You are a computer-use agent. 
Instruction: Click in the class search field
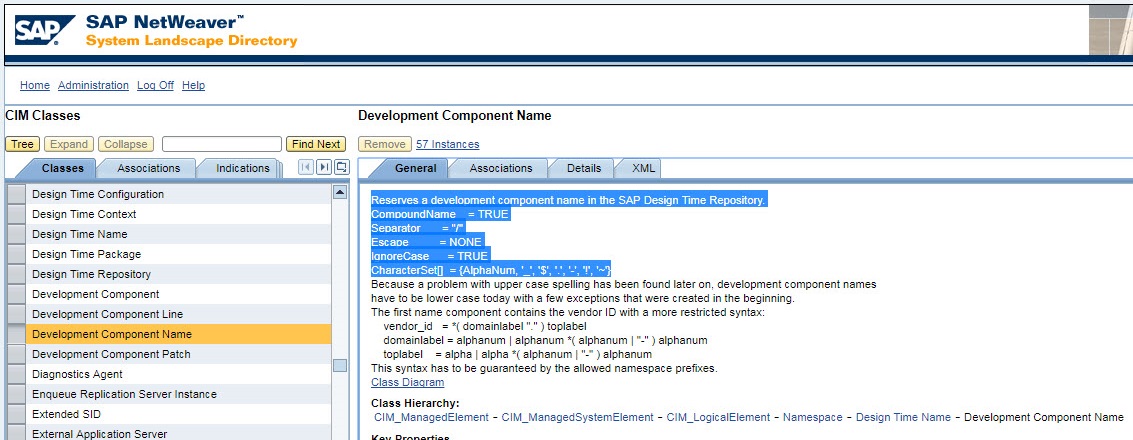click(x=222, y=144)
